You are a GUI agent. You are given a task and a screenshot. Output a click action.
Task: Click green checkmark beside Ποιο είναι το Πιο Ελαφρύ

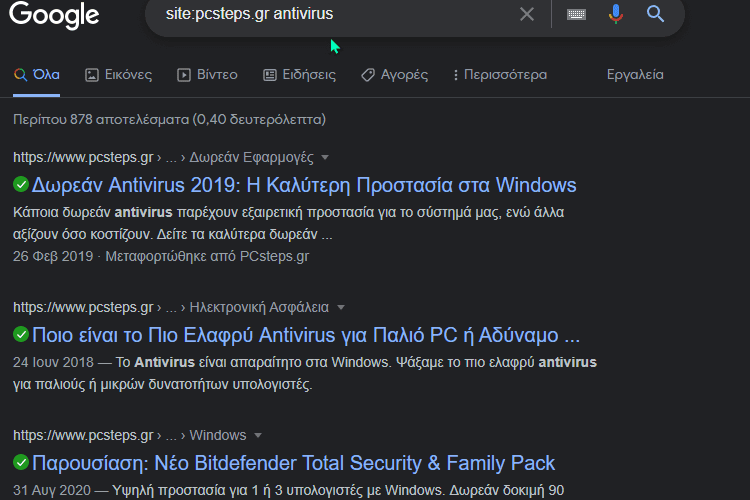point(21,334)
